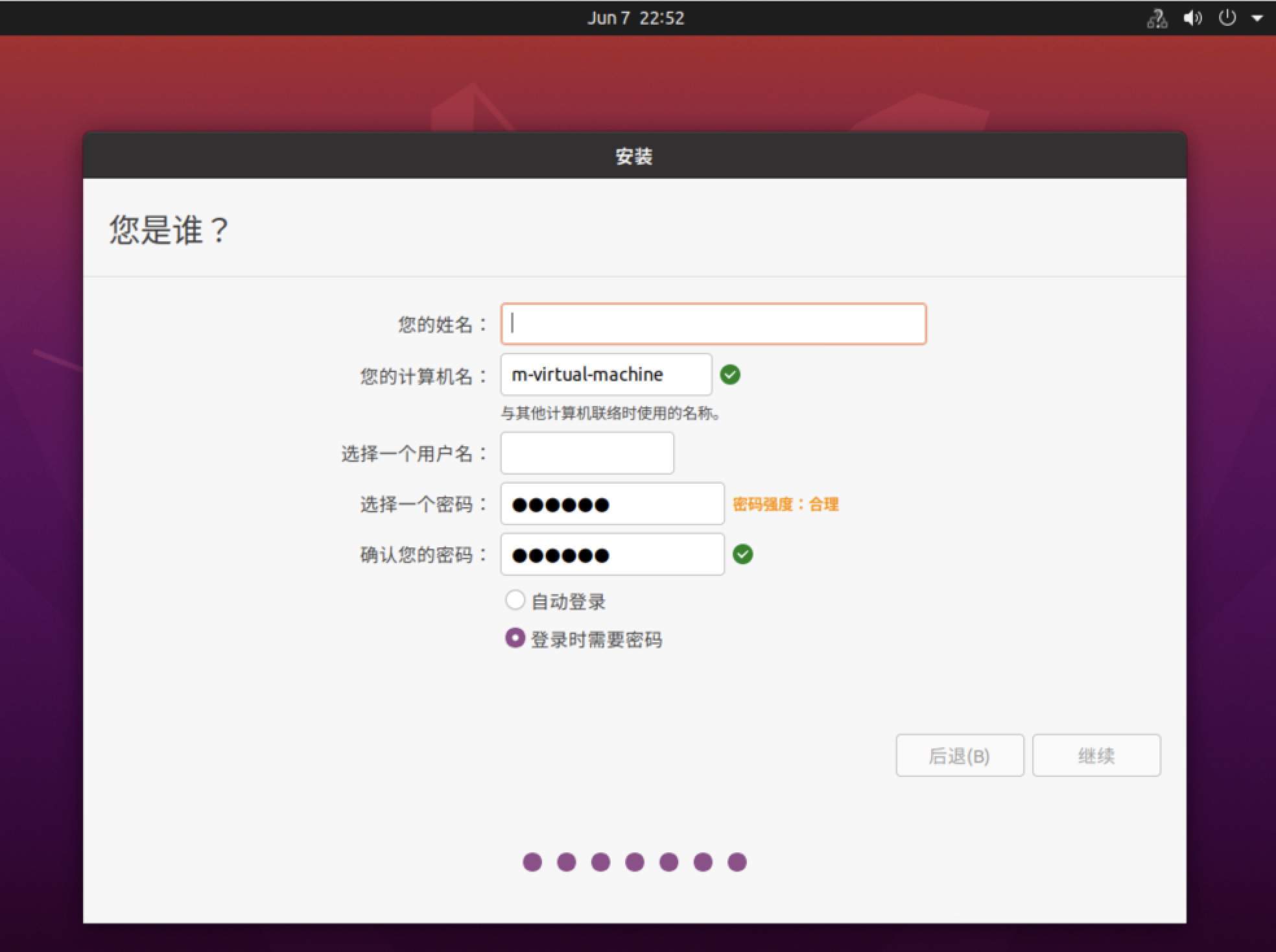Click the volume speaker icon
Image resolution: width=1276 pixels, height=952 pixels.
pos(1192,19)
